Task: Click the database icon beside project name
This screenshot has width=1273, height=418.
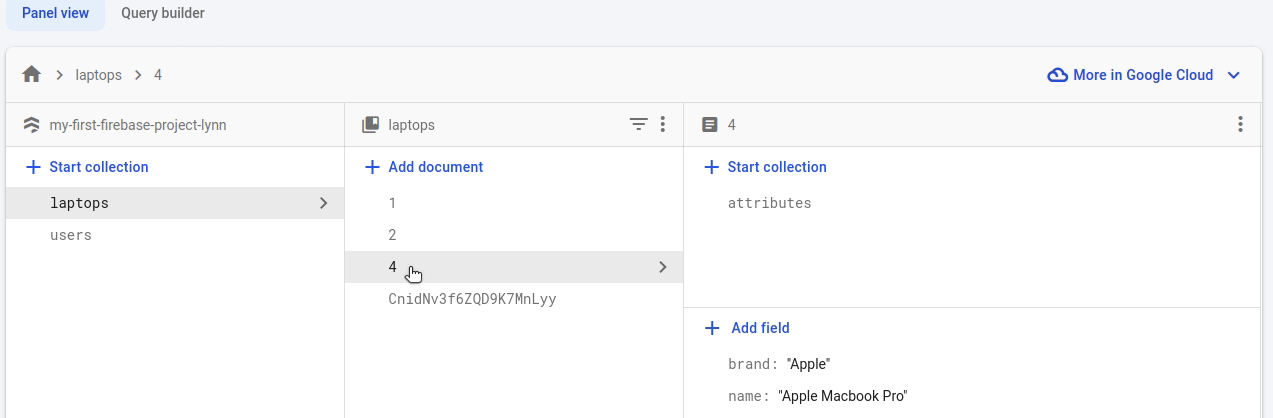Action: coord(30,125)
